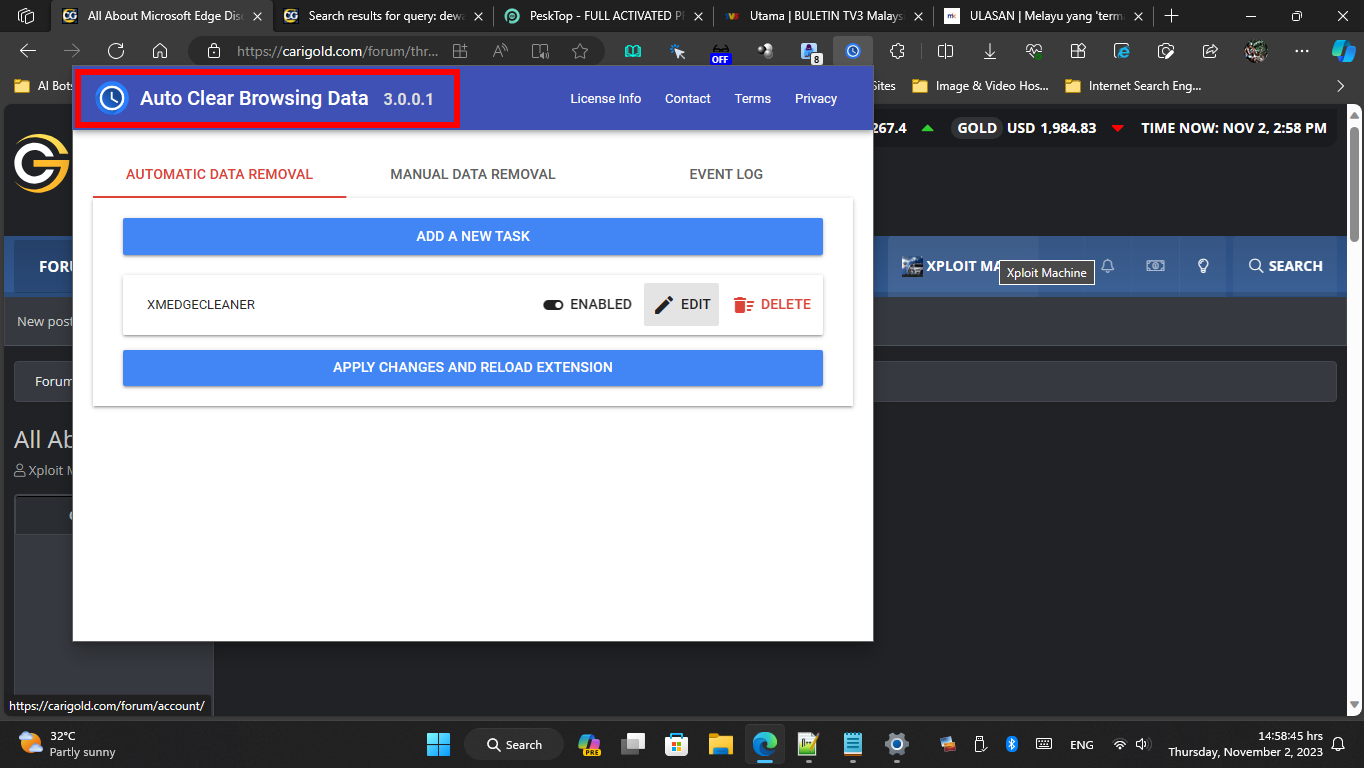Switch to the PeskTop browser tab
Screen dimensions: 1364x768
click(603, 16)
